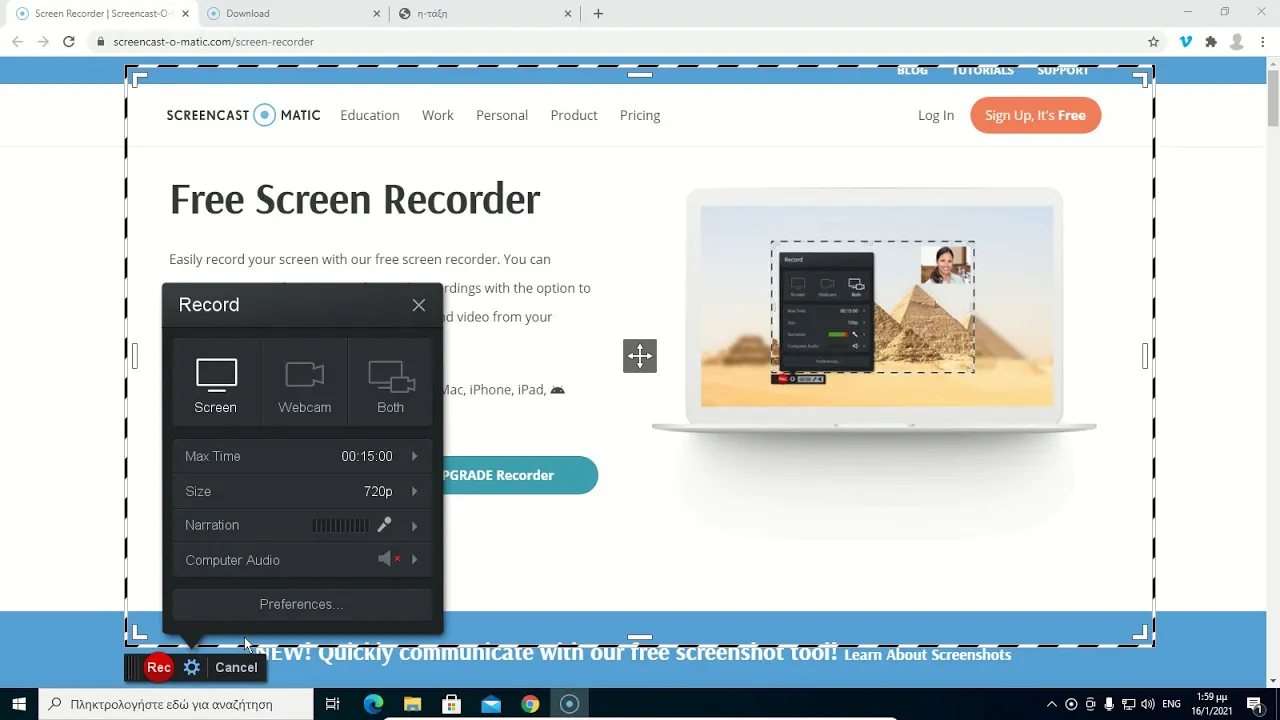The width and height of the screenshot is (1280, 720).
Task: Click the move frame crosshair icon
Action: pos(640,356)
